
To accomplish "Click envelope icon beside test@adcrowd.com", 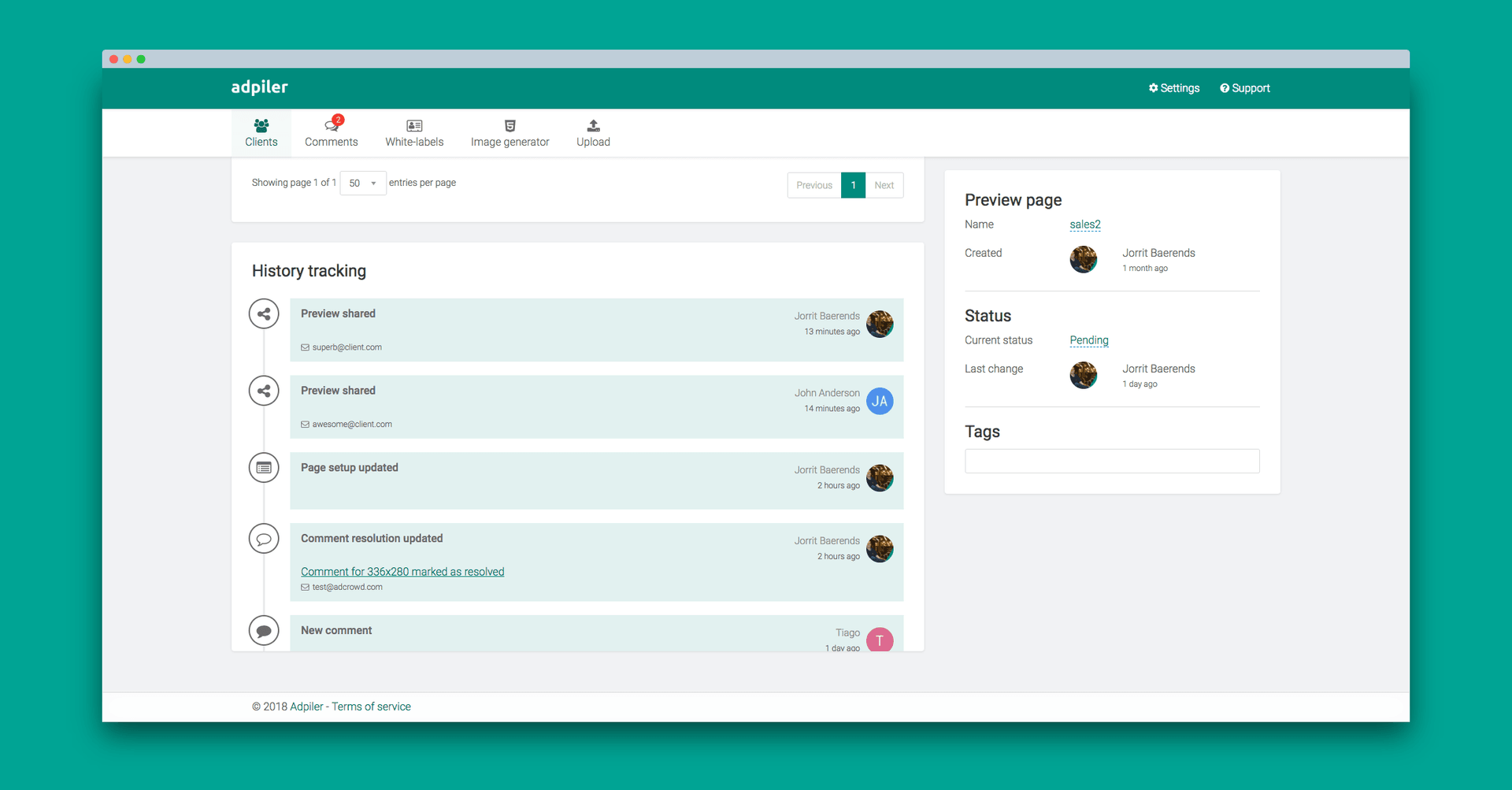I will coord(305,588).
